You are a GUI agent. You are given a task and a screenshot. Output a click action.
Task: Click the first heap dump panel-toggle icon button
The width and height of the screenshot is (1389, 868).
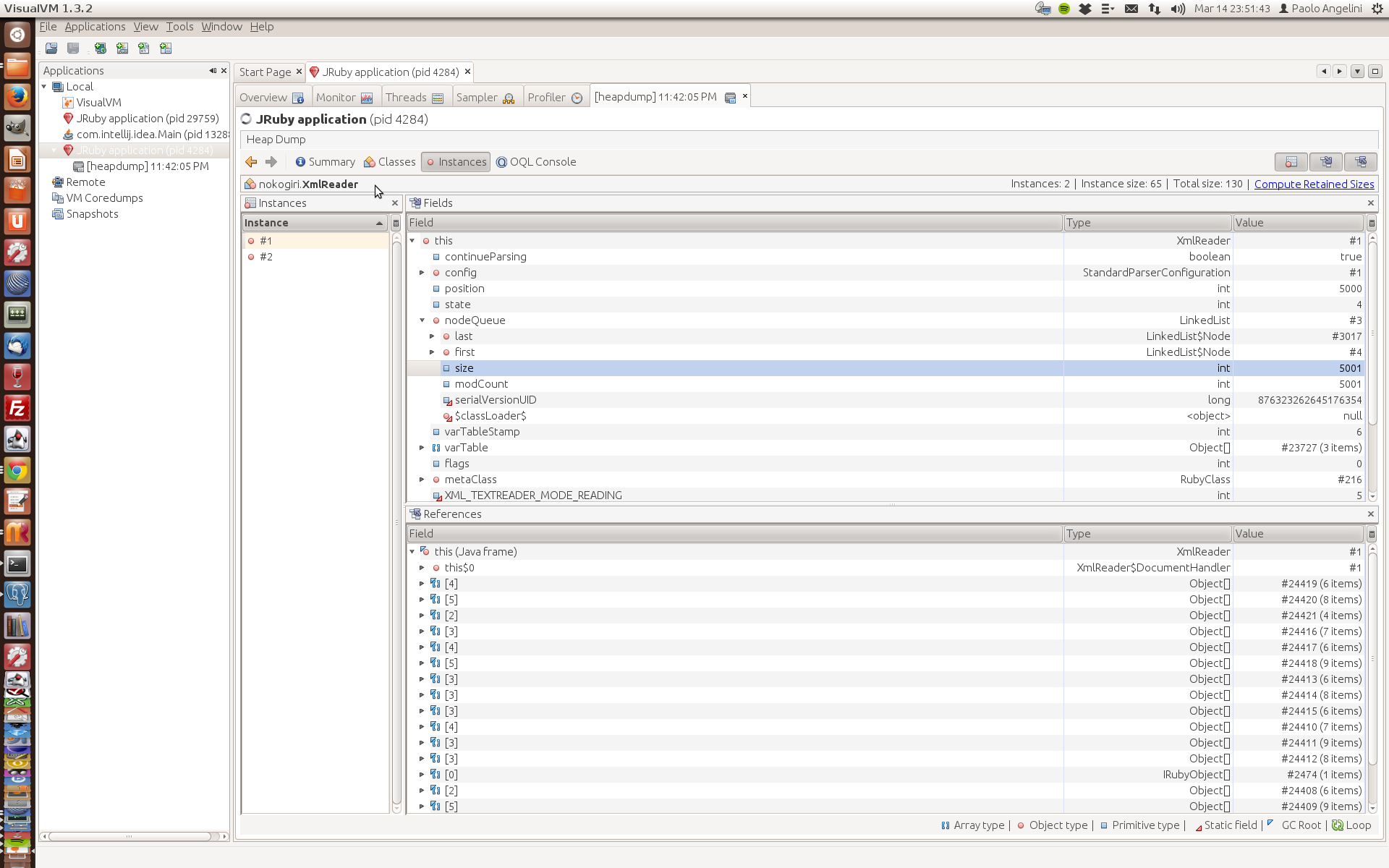tap(1291, 162)
